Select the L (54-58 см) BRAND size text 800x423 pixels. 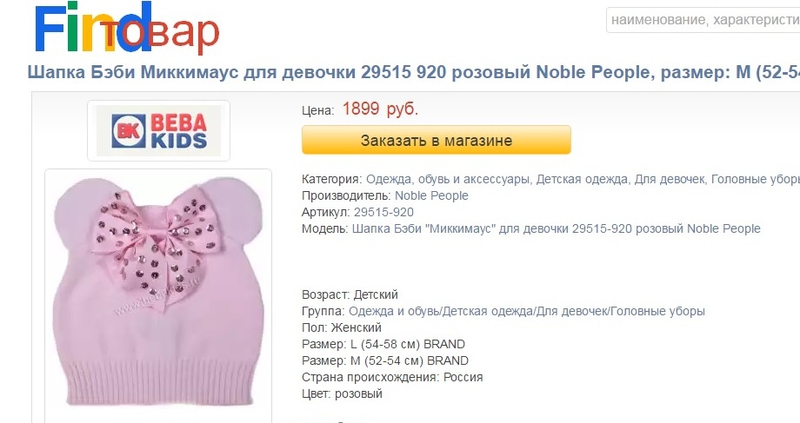[x=408, y=344]
